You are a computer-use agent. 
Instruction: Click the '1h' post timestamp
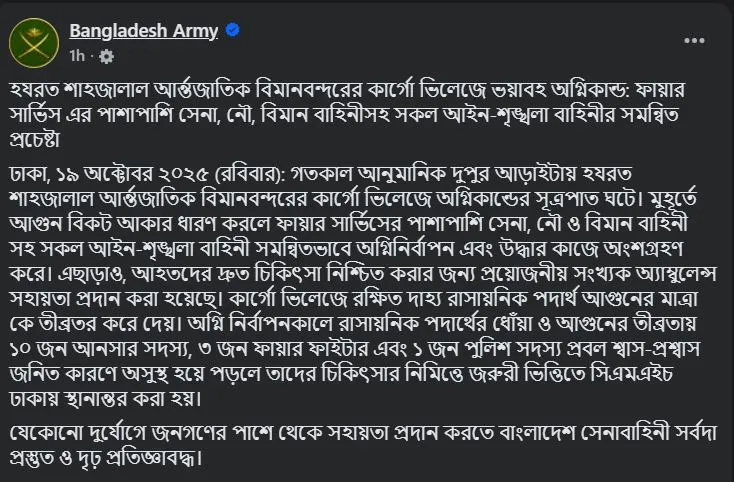click(x=78, y=56)
